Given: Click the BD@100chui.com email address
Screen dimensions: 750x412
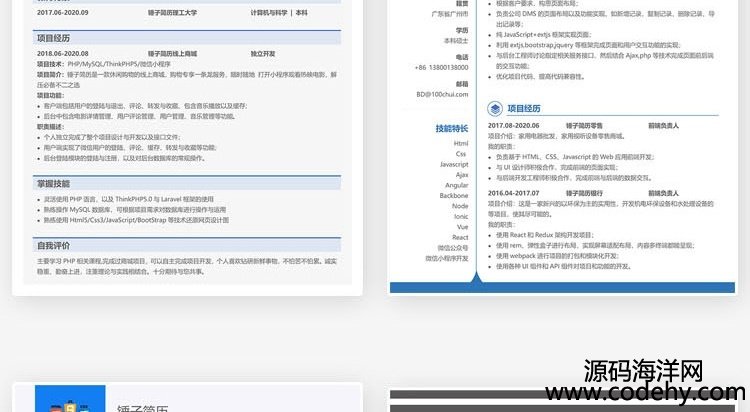Looking at the screenshot, I should (x=442, y=95).
